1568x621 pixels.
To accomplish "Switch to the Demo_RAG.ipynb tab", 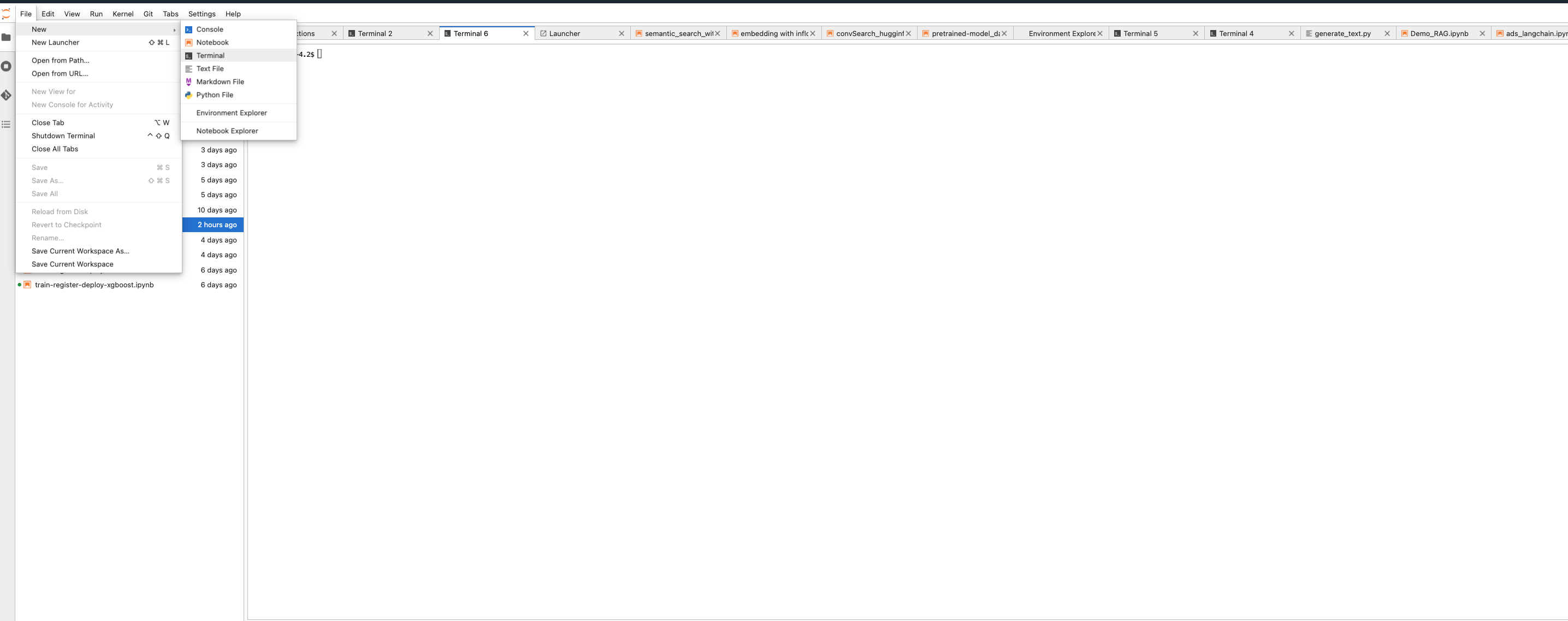I will tap(1439, 33).
